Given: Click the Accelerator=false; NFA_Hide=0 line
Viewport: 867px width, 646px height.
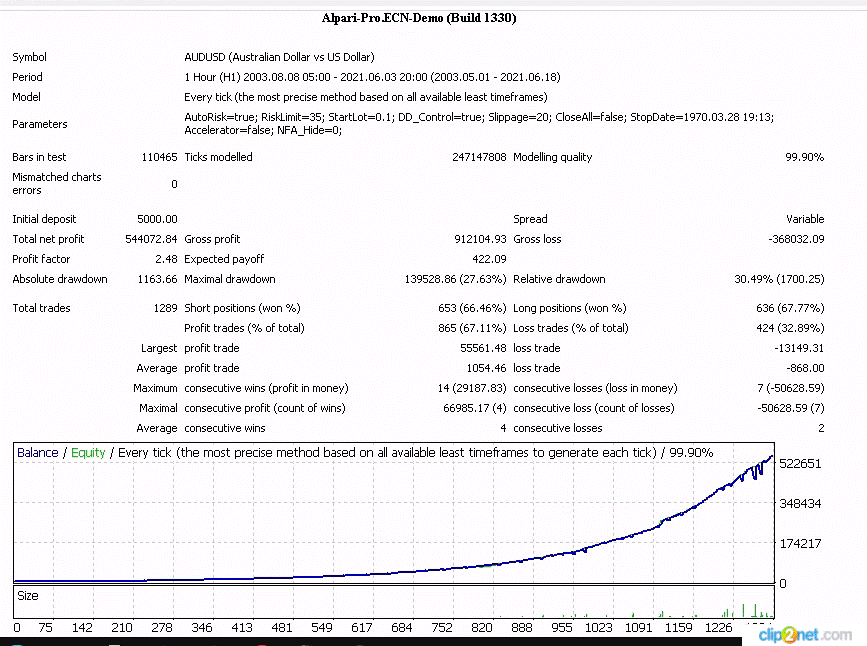Looking at the screenshot, I should click(x=263, y=130).
